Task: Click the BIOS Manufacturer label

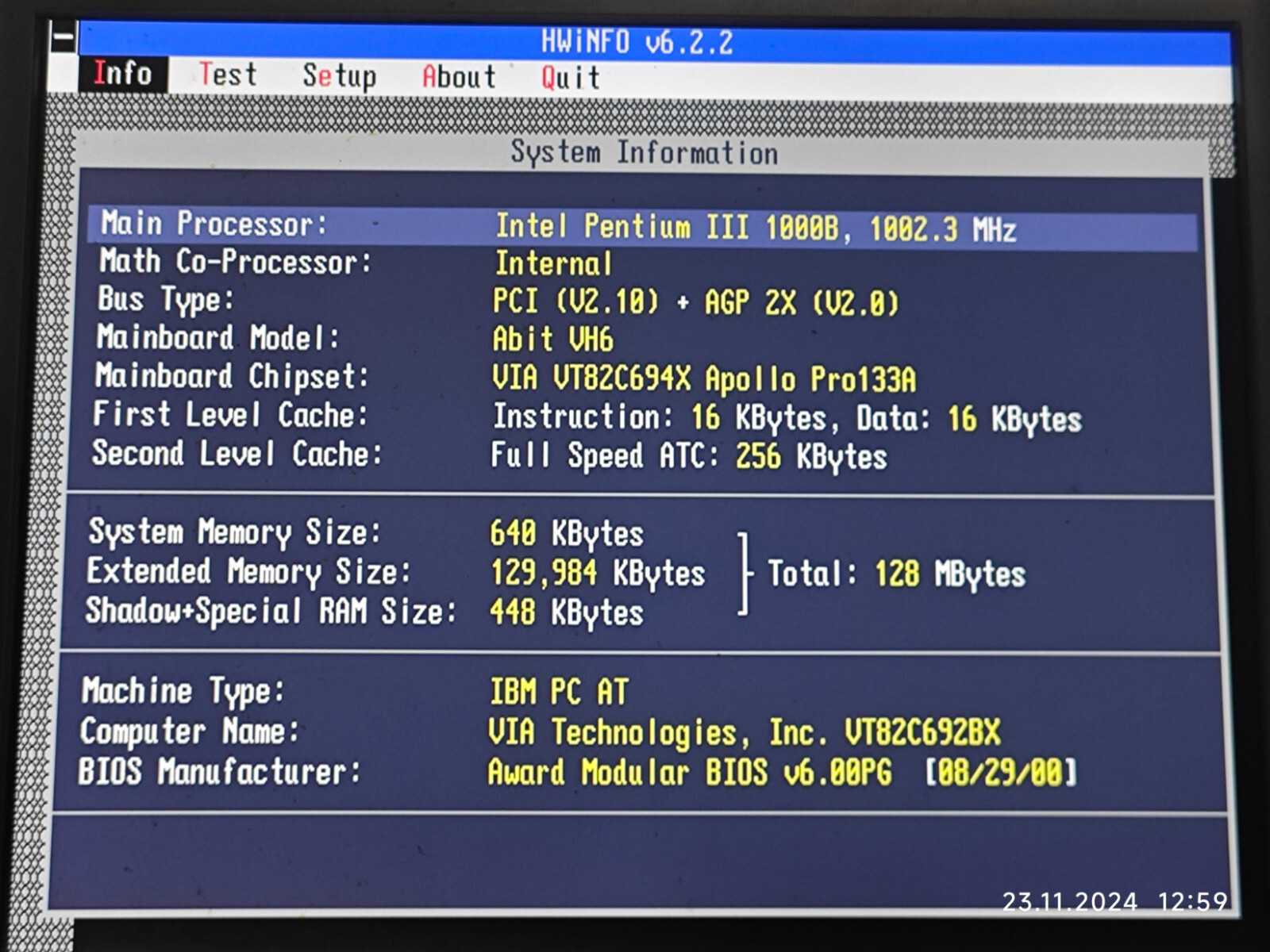Action: tap(219, 772)
